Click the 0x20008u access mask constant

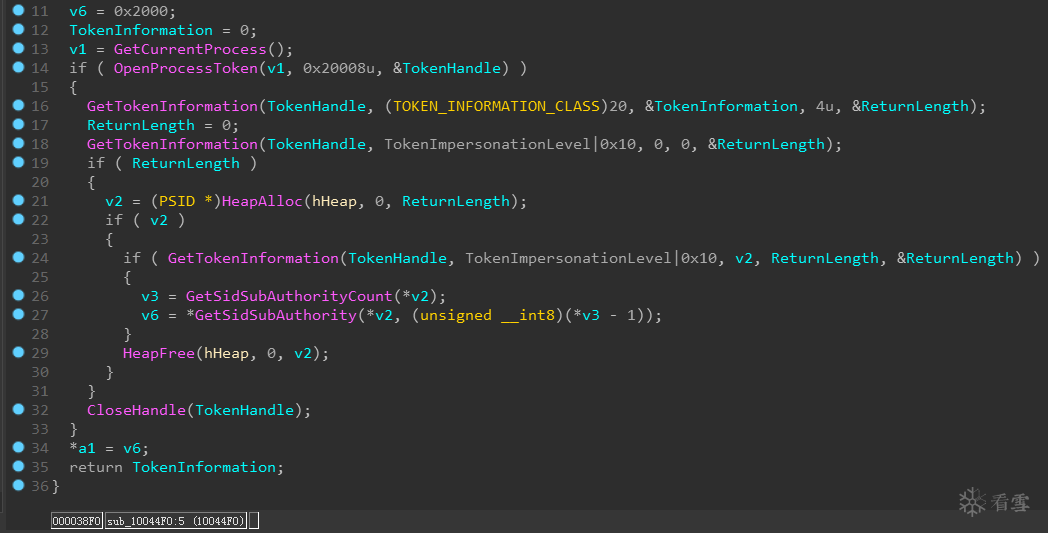pyautogui.click(x=338, y=68)
